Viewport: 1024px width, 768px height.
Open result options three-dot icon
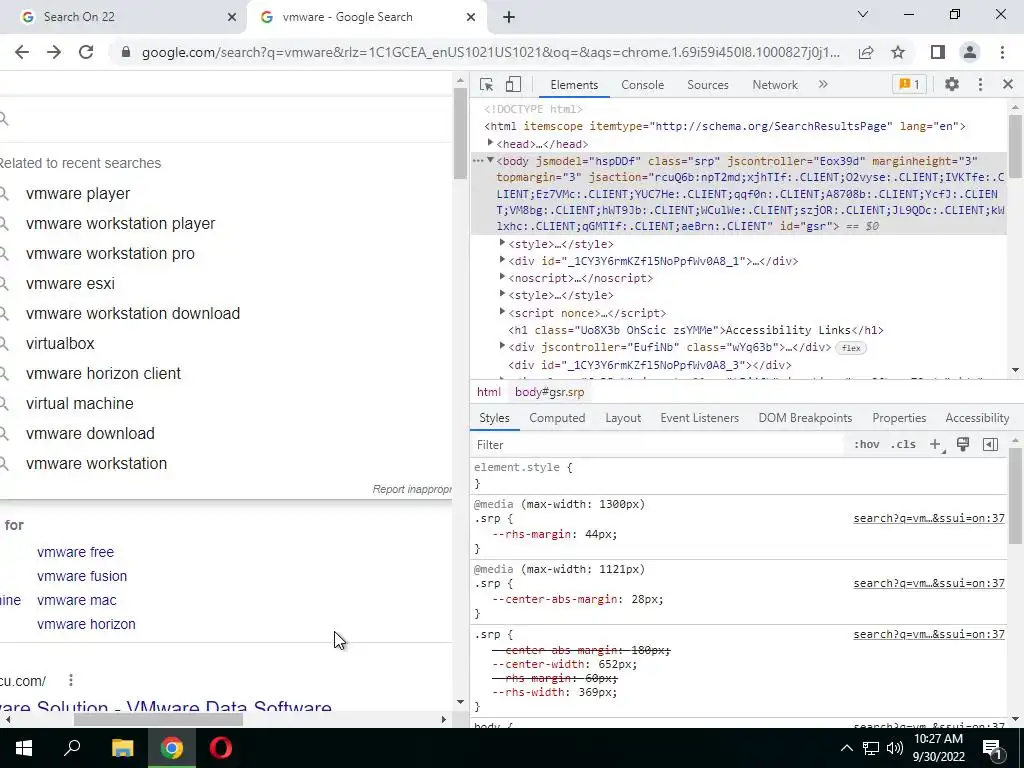71,680
